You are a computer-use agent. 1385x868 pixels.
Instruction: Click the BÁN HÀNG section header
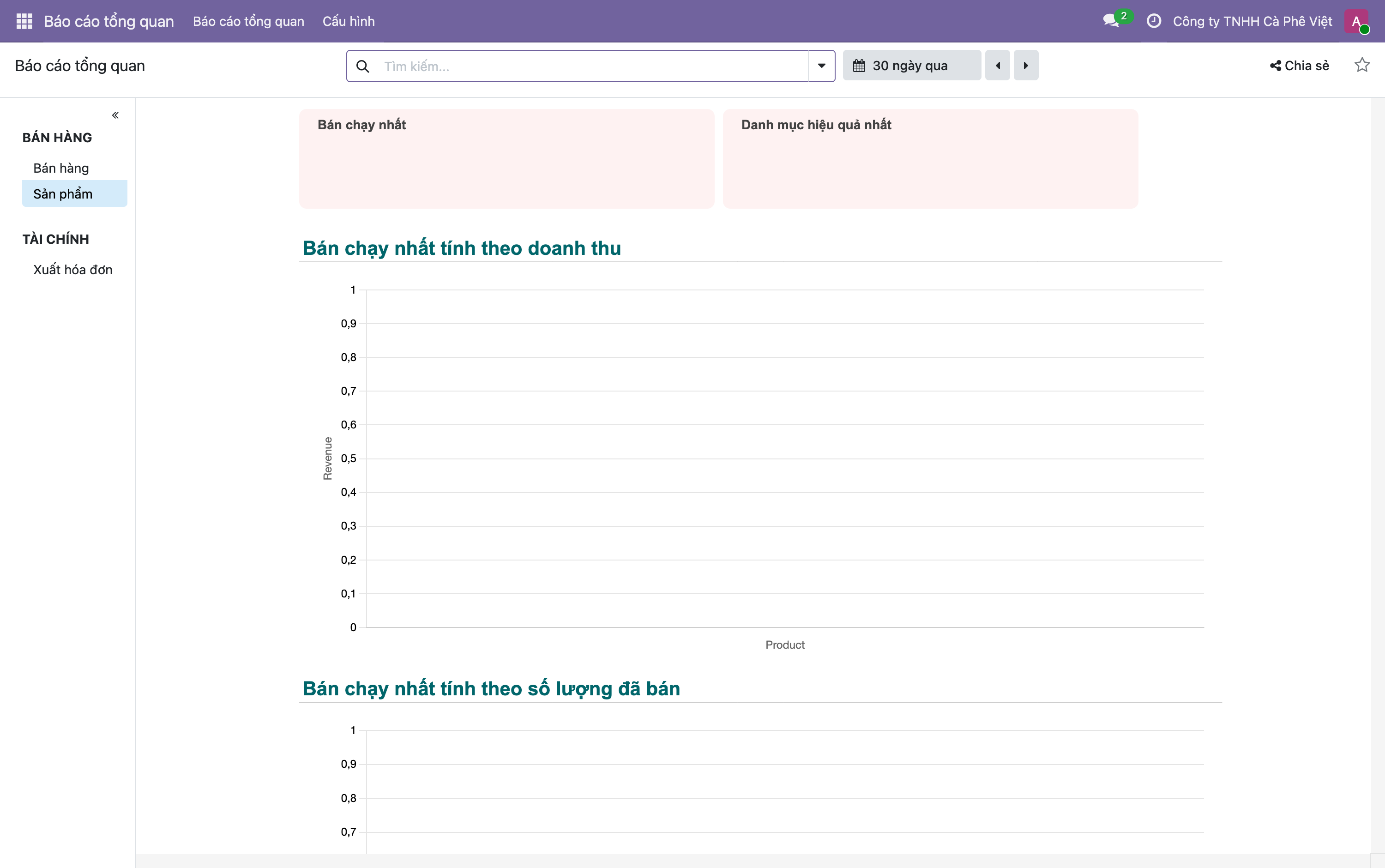click(x=57, y=138)
